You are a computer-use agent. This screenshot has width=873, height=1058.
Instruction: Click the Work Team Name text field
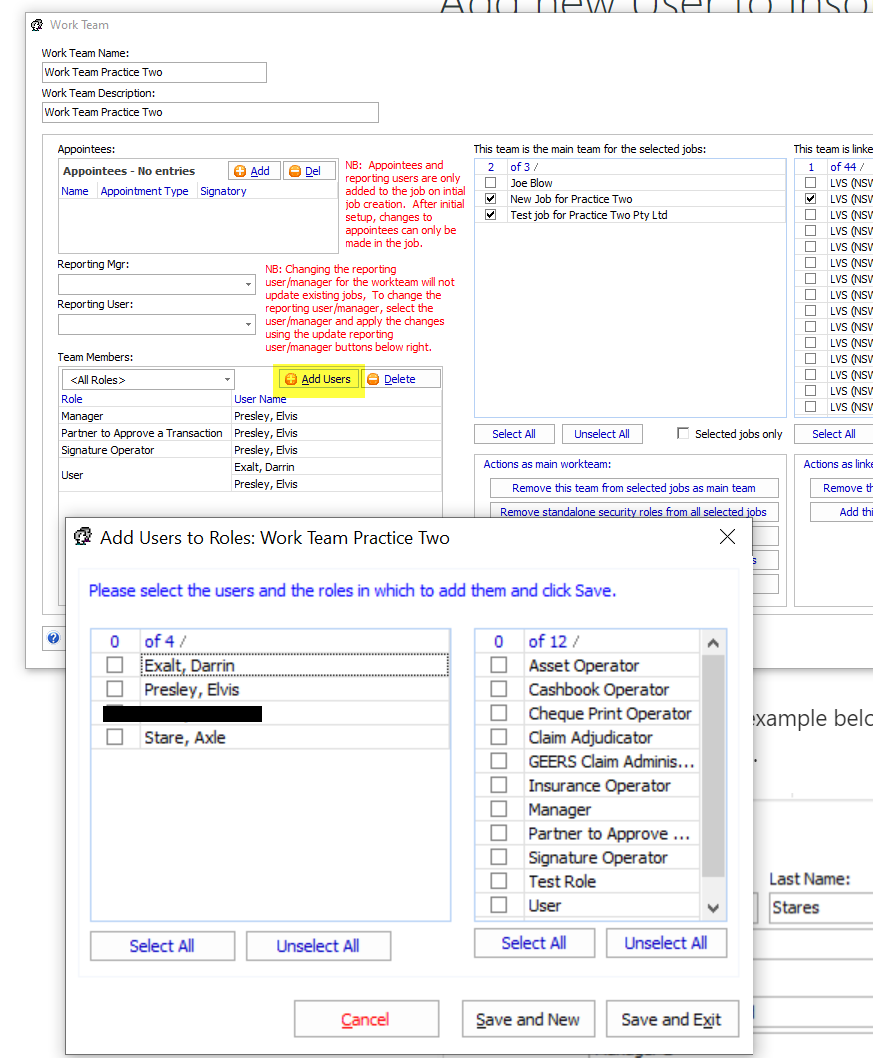point(154,72)
